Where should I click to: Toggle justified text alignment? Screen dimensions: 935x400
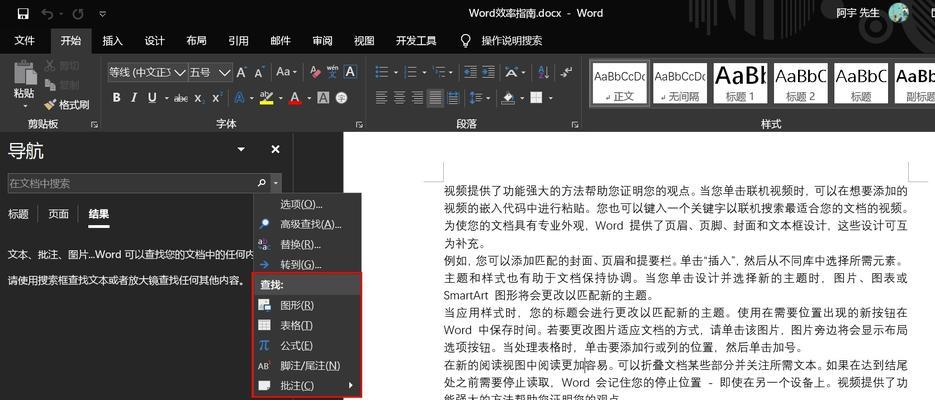[x=435, y=97]
